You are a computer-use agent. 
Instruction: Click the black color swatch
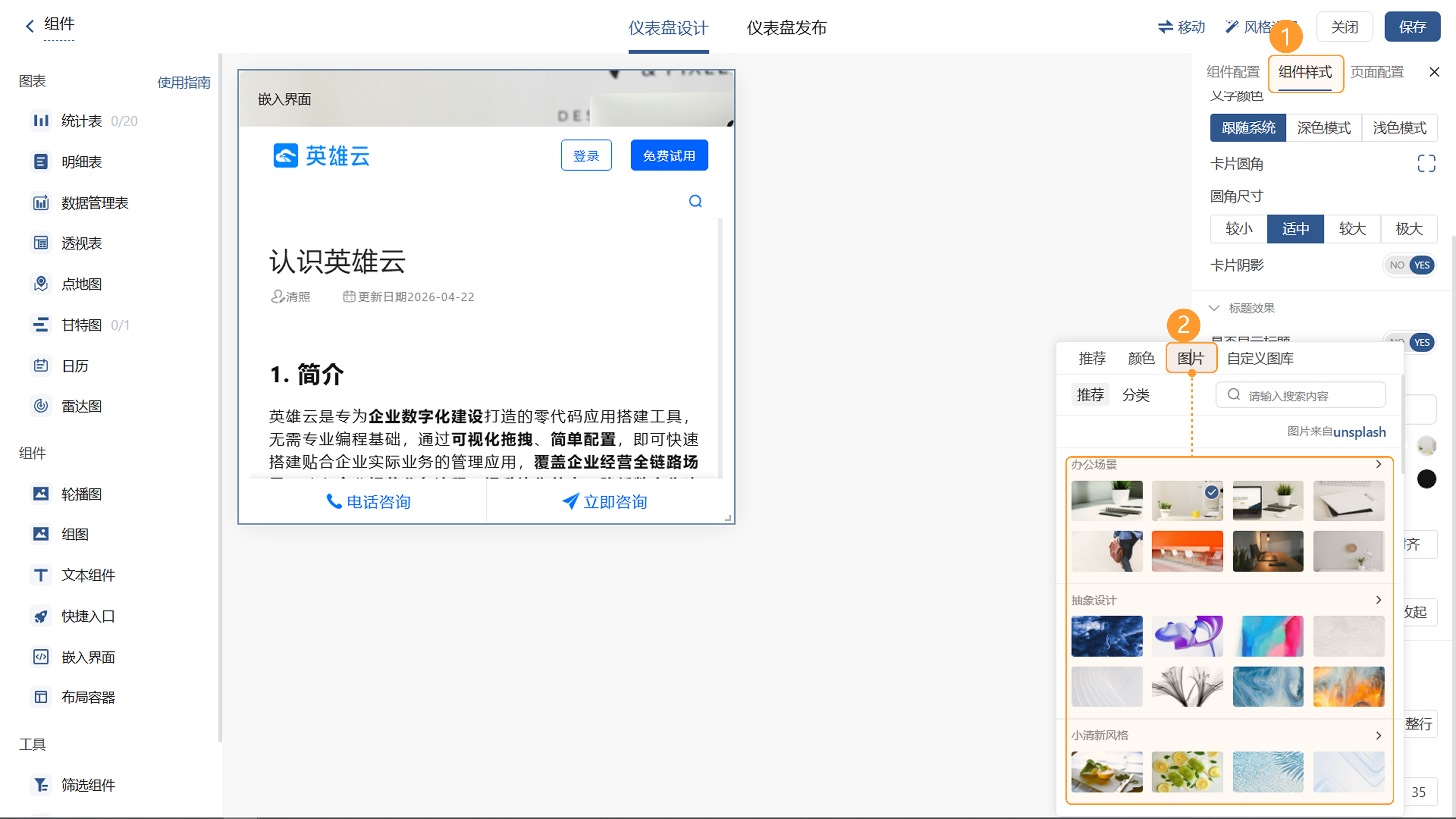[x=1426, y=479]
